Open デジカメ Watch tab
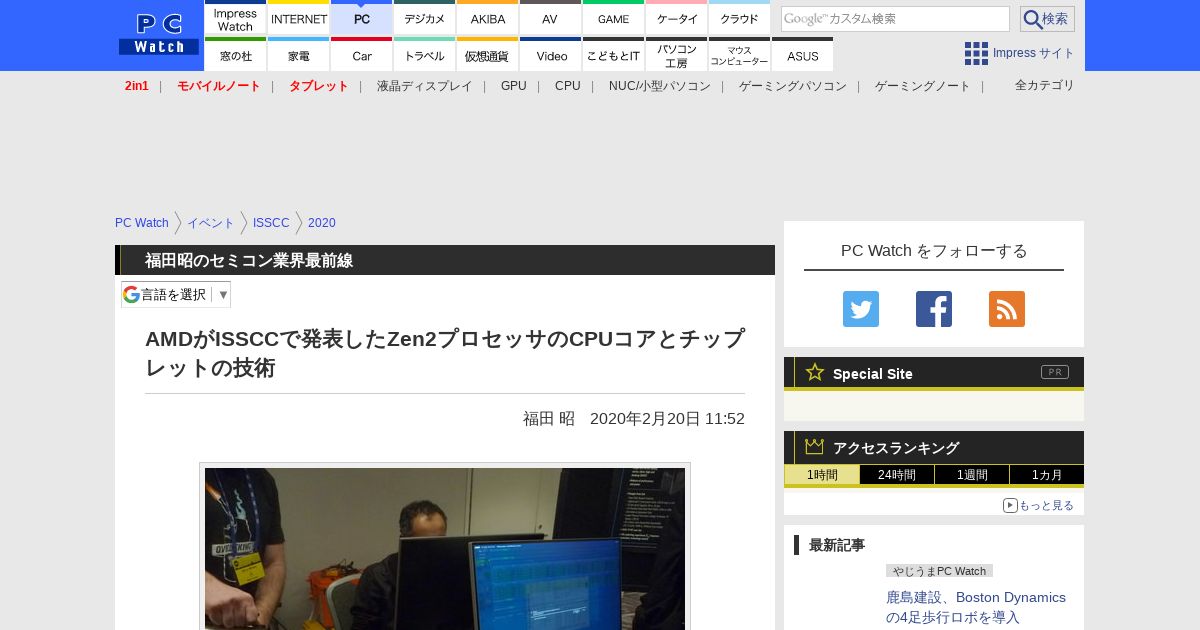1200x630 pixels. click(x=425, y=18)
